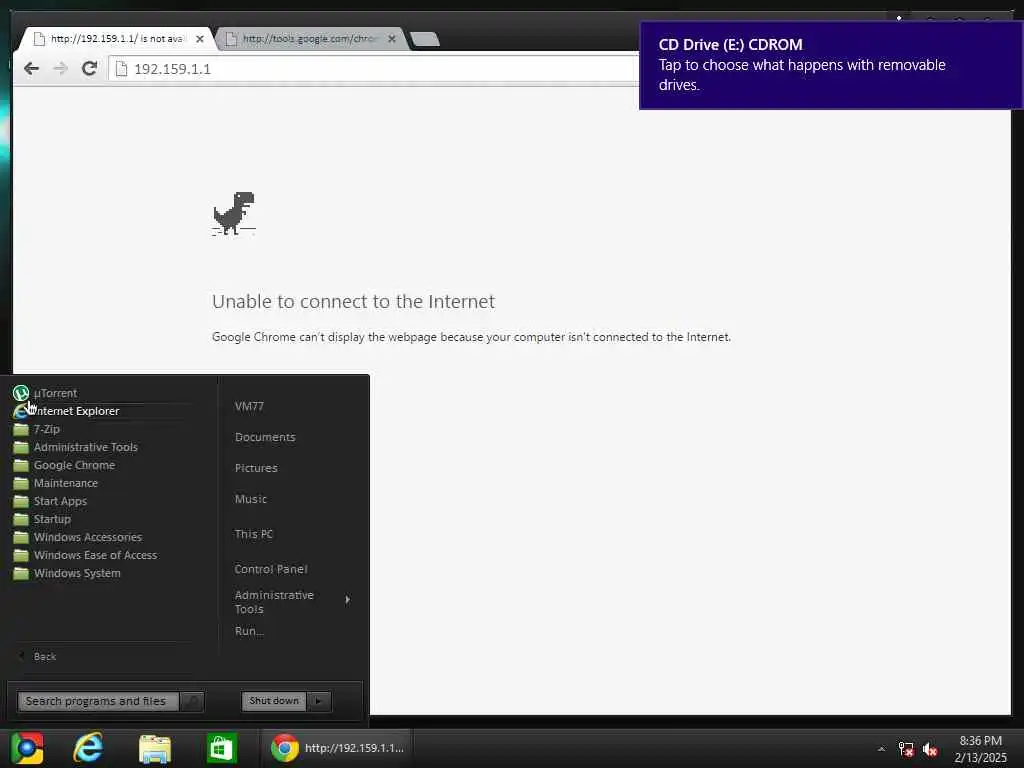Click the Shut down button

click(x=274, y=701)
